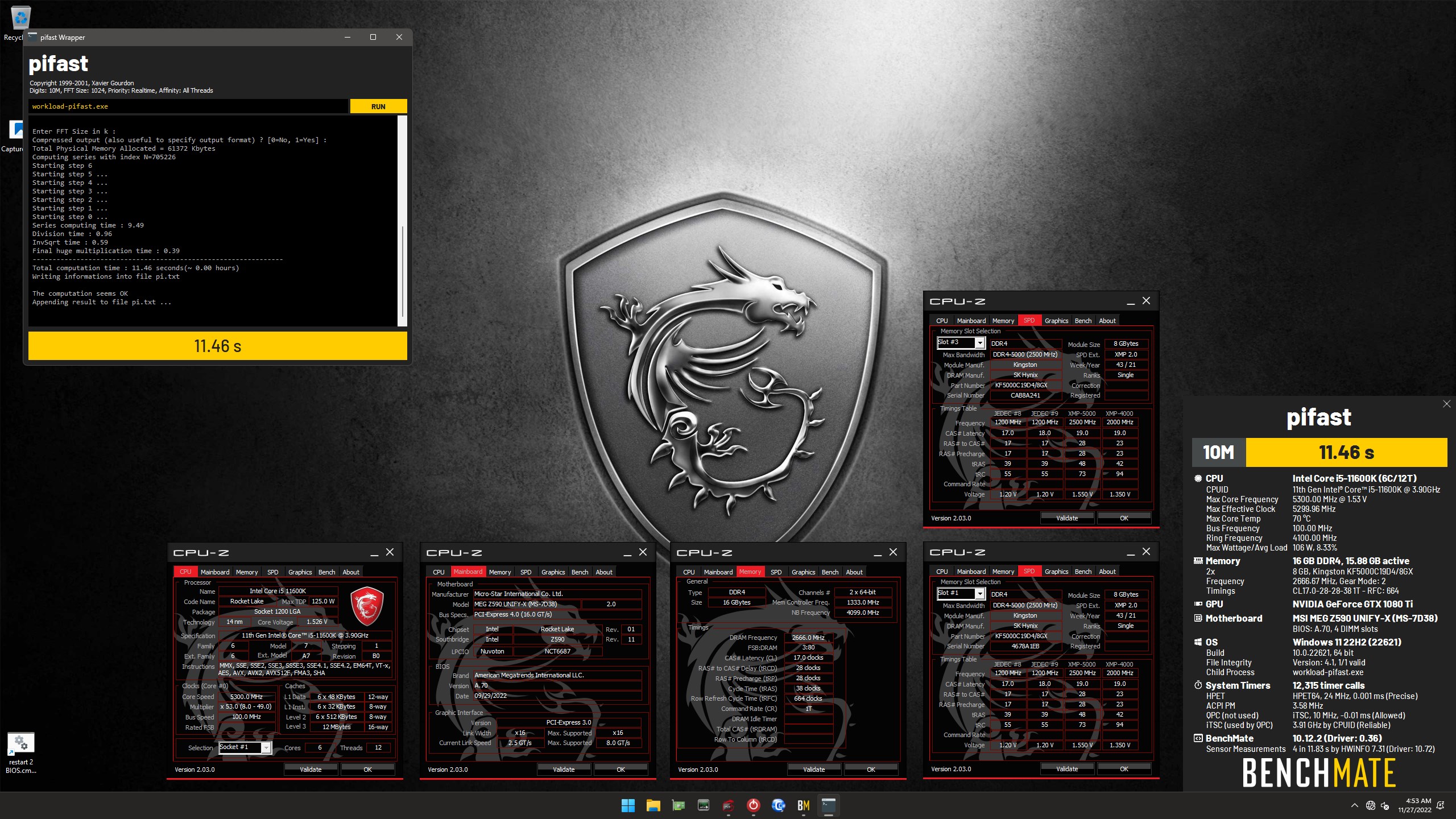The image size is (1456, 819).
Task: Click the network icon in system tray
Action: coord(1371,805)
